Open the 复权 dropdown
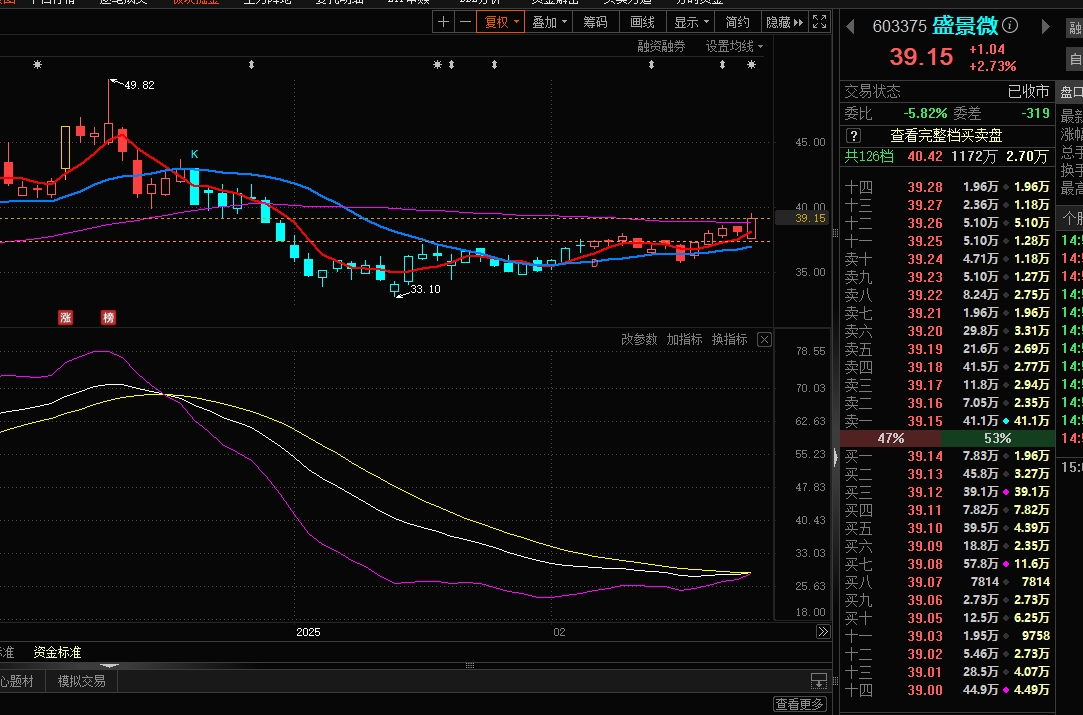Image resolution: width=1083 pixels, height=715 pixels. click(x=501, y=22)
